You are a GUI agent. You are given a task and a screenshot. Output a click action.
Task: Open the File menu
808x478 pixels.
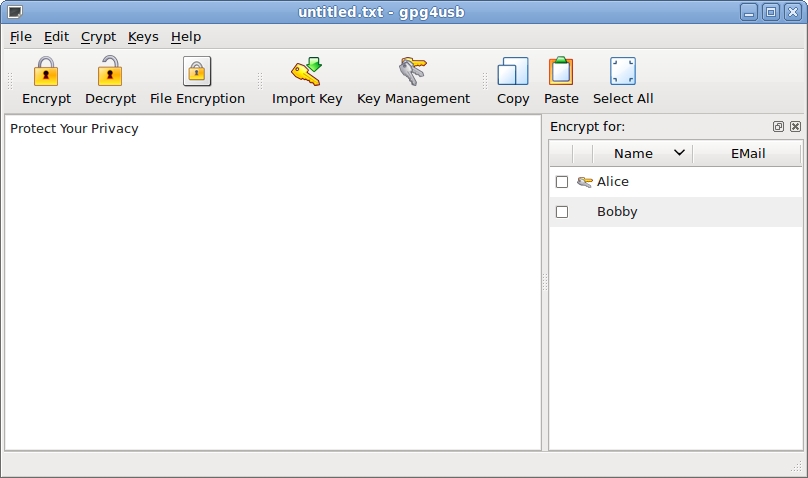(x=21, y=37)
